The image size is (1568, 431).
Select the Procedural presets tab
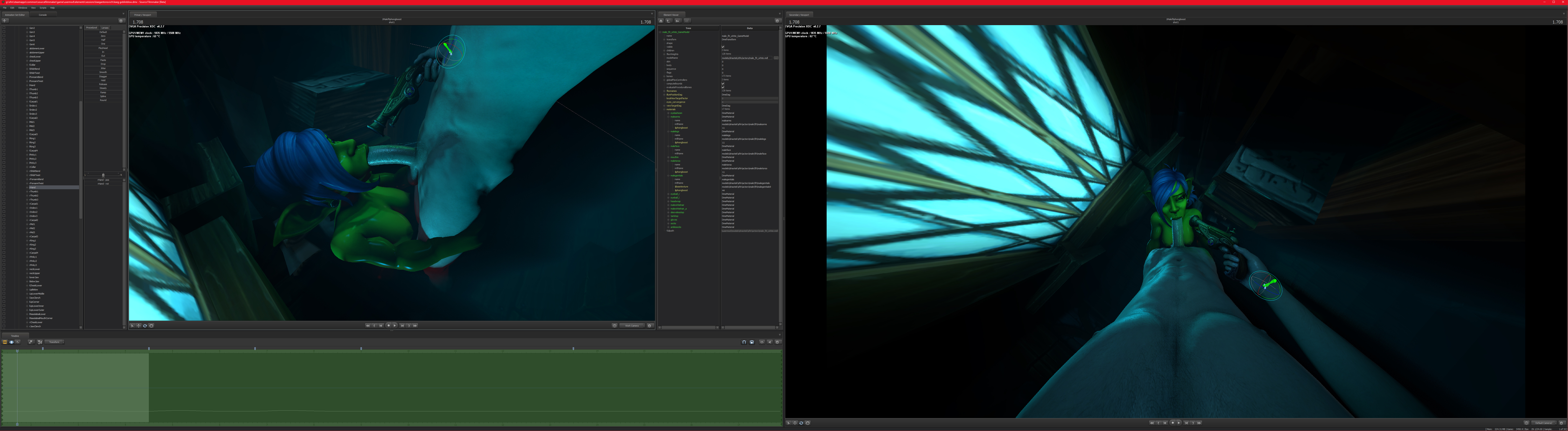click(x=91, y=27)
